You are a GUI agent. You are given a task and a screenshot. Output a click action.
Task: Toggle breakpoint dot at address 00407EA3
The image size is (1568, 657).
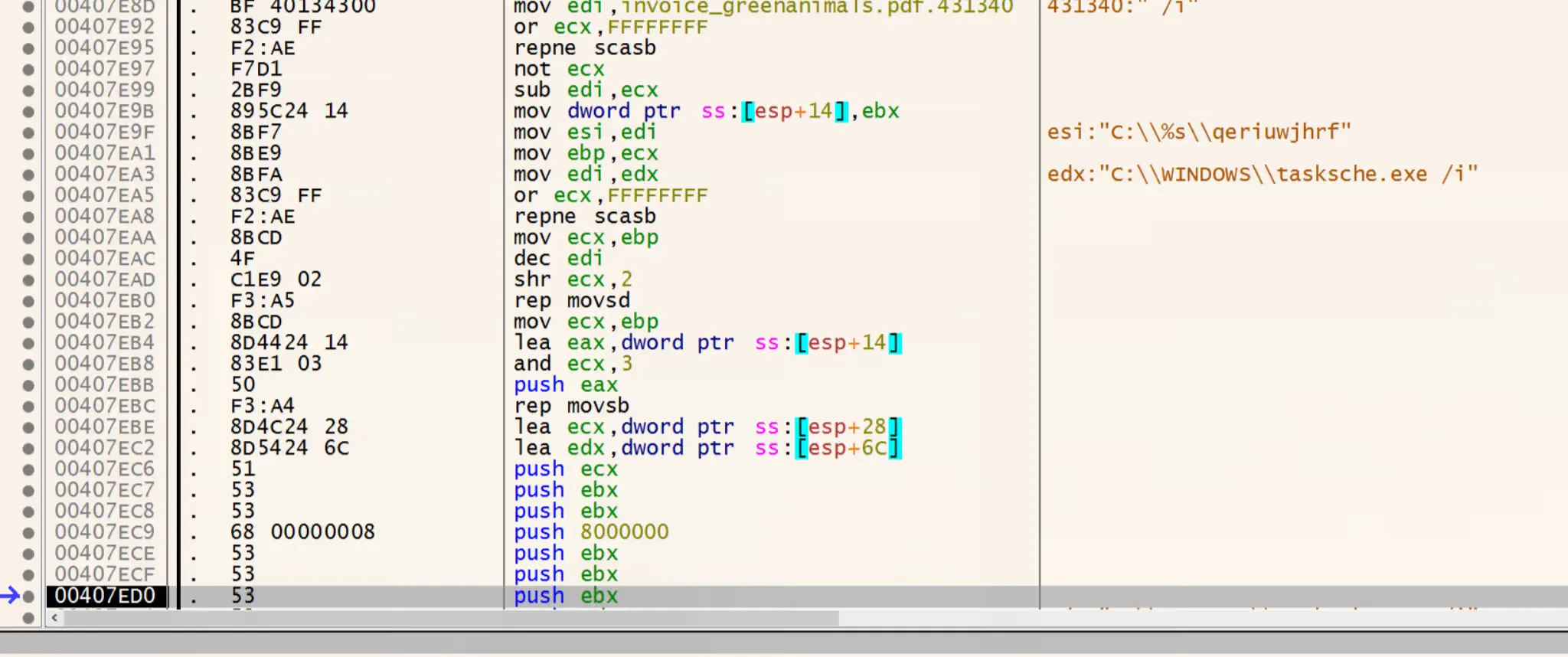point(28,174)
